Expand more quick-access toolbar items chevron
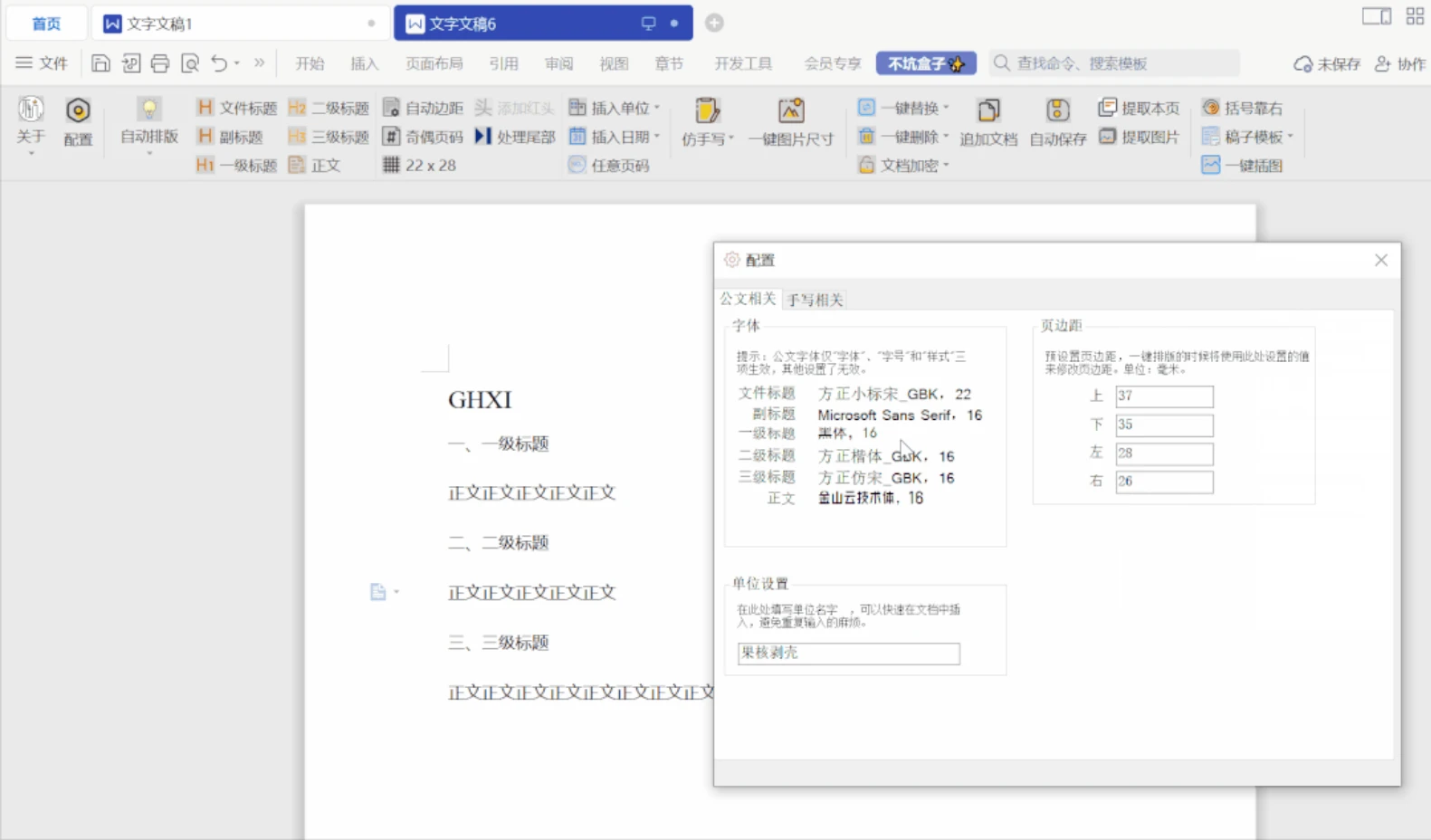The width and height of the screenshot is (1431, 840). (260, 63)
